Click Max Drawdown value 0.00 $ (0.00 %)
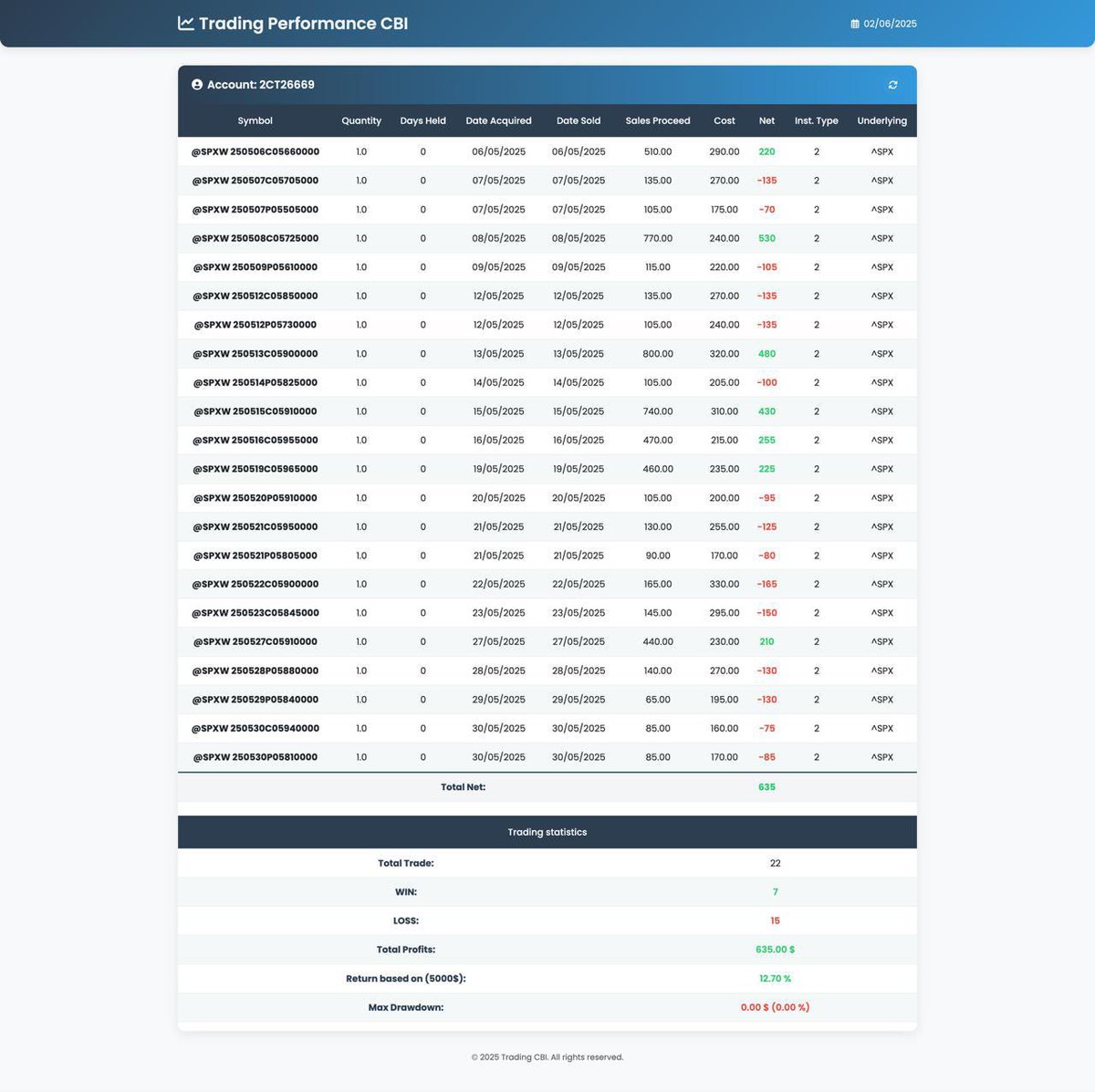 (x=775, y=1007)
